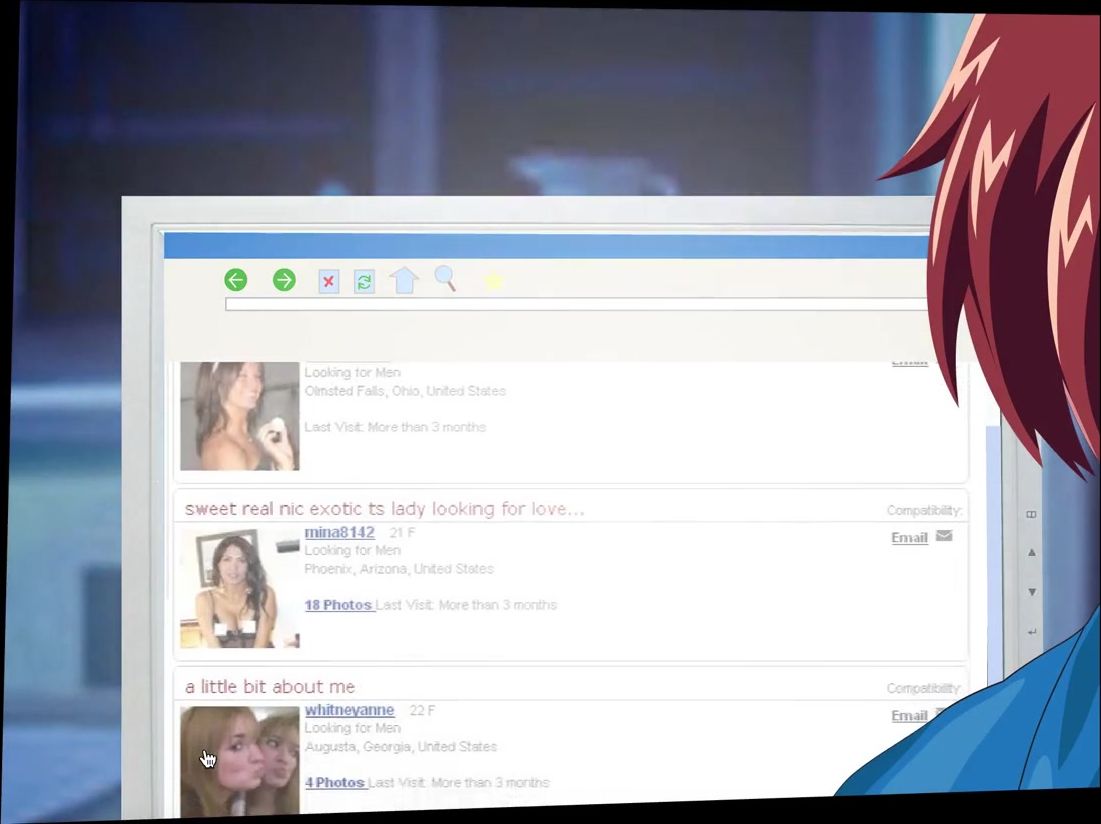Refresh the page with the reload icon

tap(364, 282)
